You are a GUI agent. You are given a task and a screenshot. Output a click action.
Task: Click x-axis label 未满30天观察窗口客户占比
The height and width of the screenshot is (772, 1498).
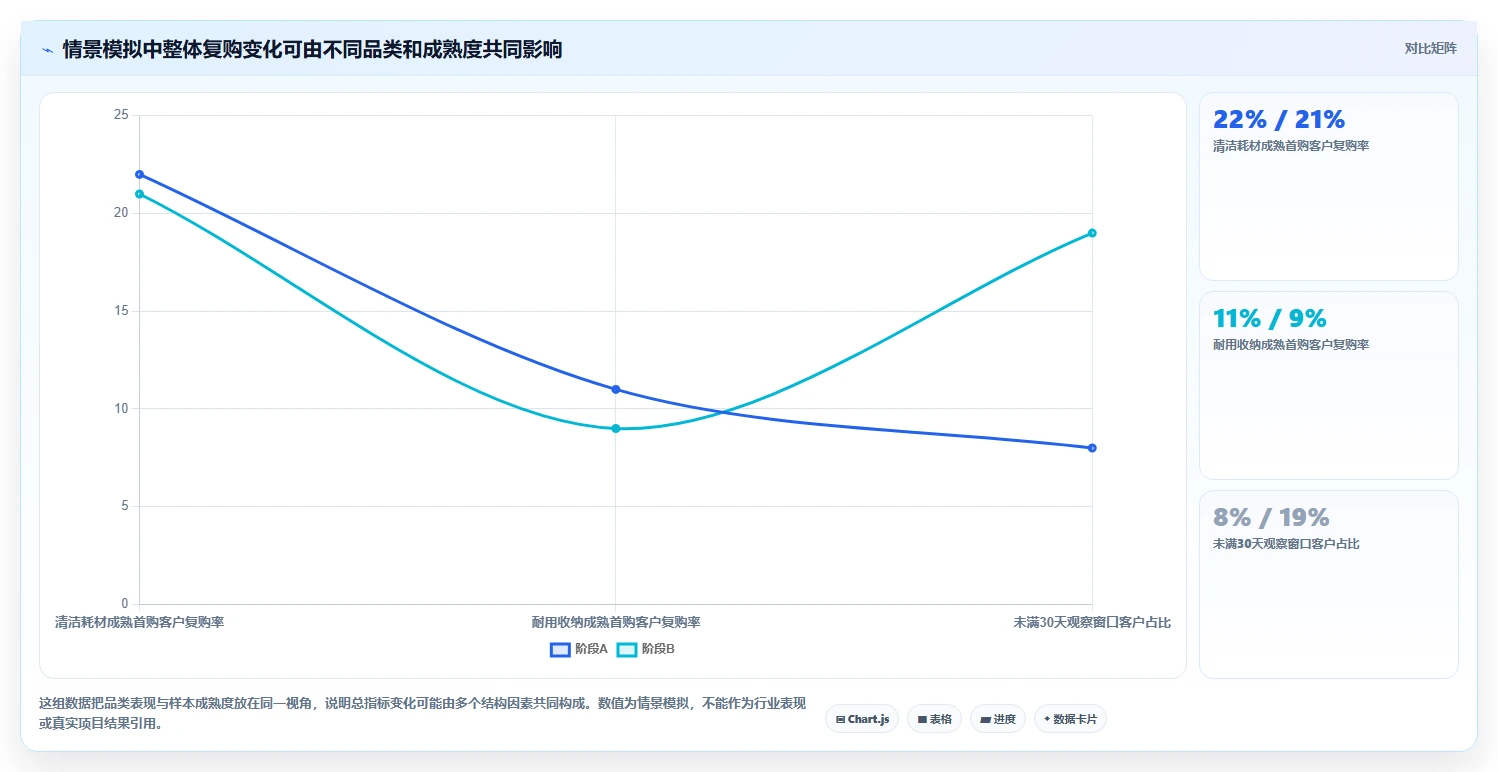click(x=1092, y=622)
